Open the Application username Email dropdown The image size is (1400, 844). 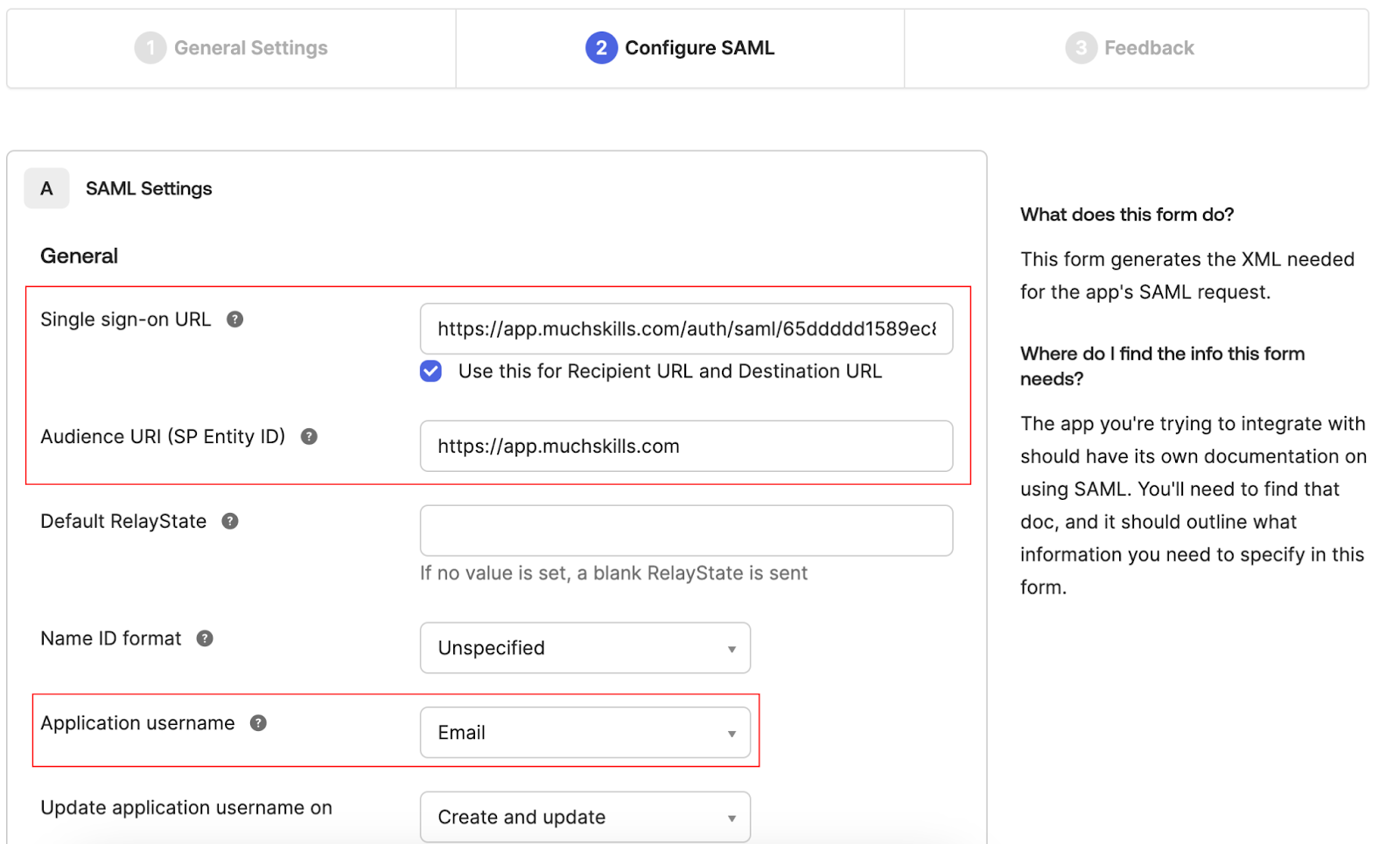[x=585, y=733]
